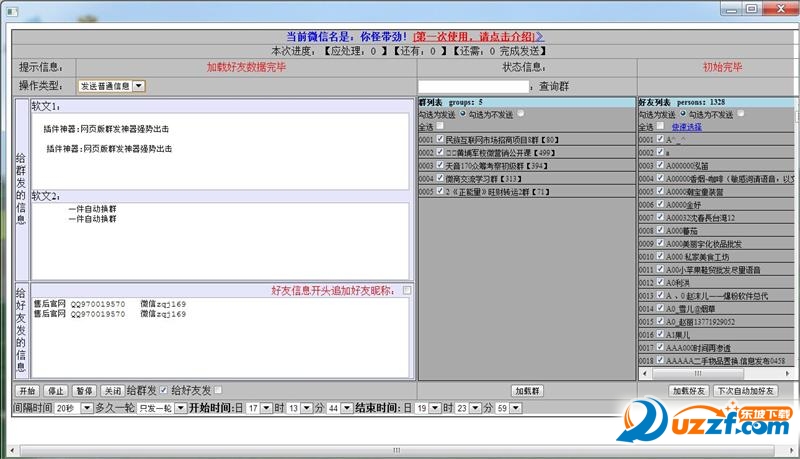Uncheck friend 0006 A0000金好
This screenshot has width=800, height=459.
[660, 204]
